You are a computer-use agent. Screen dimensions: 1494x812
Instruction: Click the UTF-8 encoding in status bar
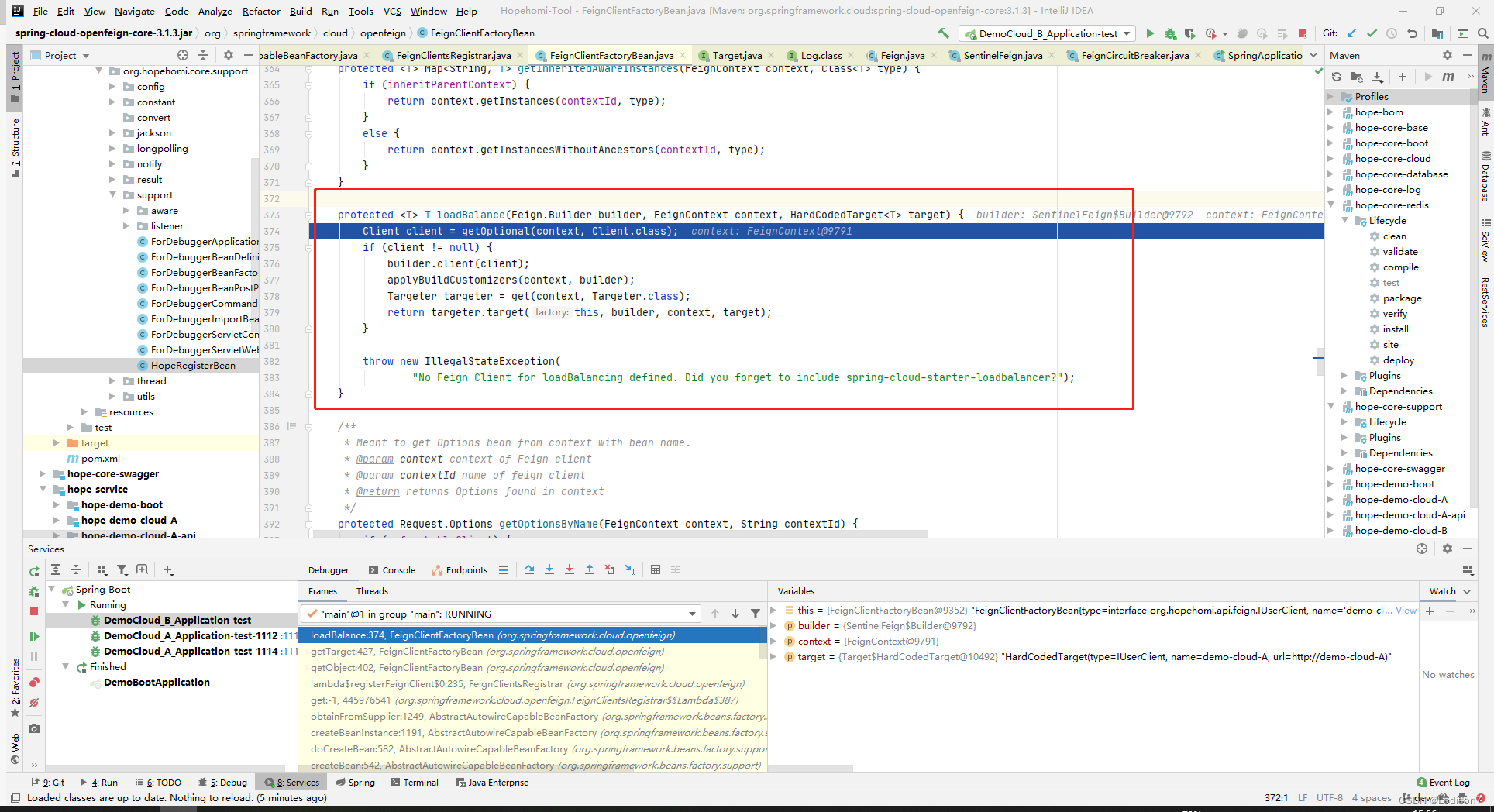click(1329, 798)
